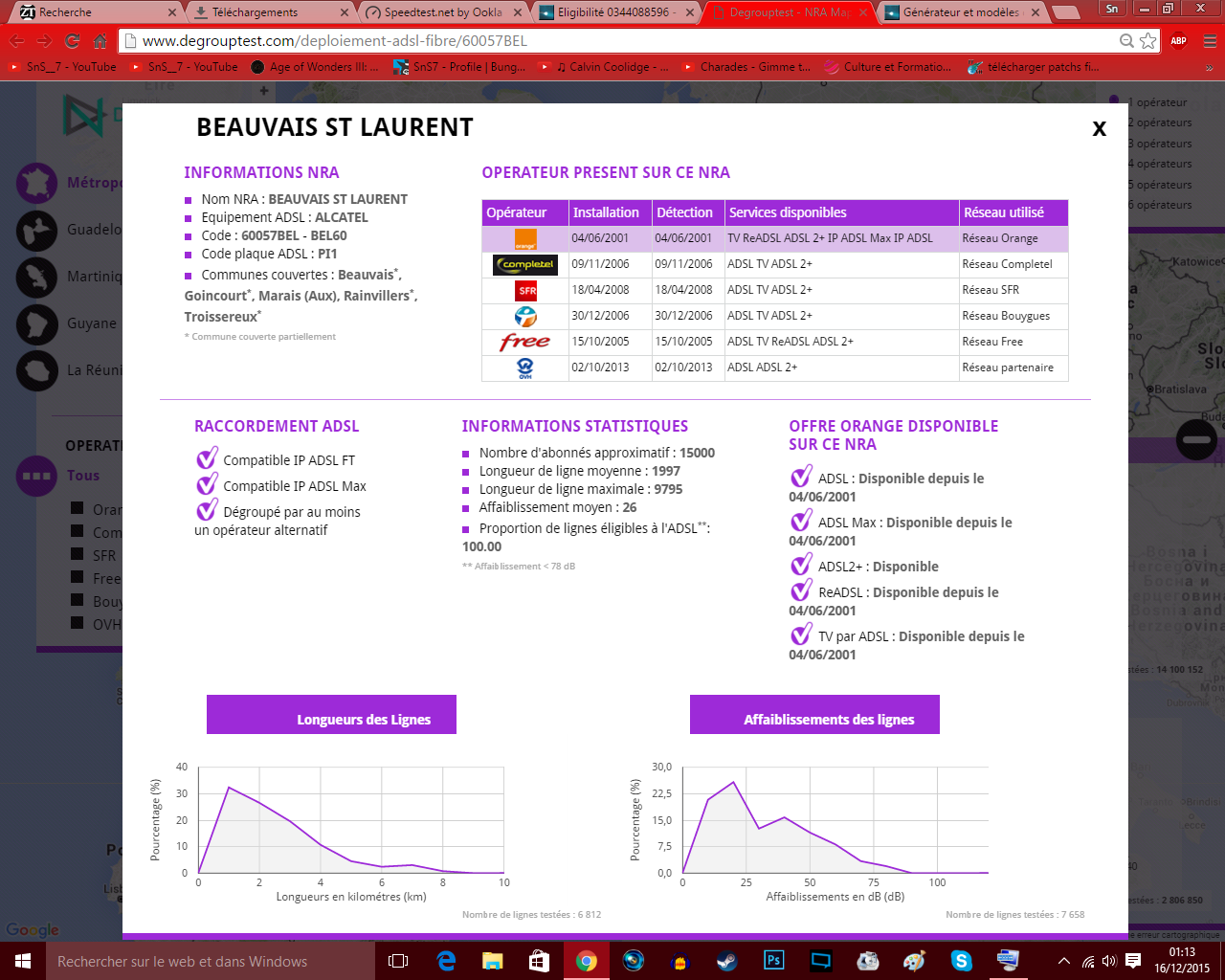Show hidden system tray icons
1225x980 pixels.
[1063, 961]
